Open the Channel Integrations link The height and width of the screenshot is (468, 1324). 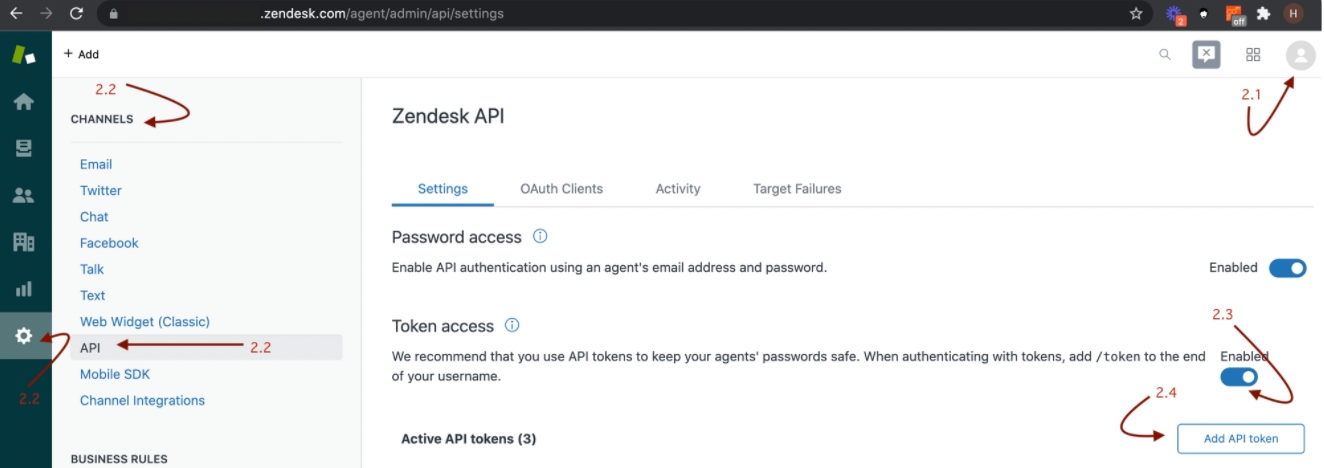(x=142, y=400)
